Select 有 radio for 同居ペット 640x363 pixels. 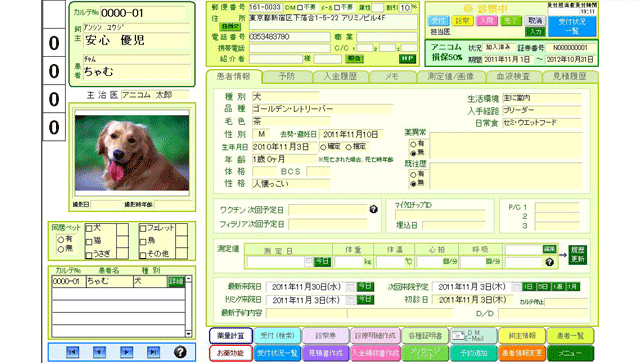click(60, 239)
